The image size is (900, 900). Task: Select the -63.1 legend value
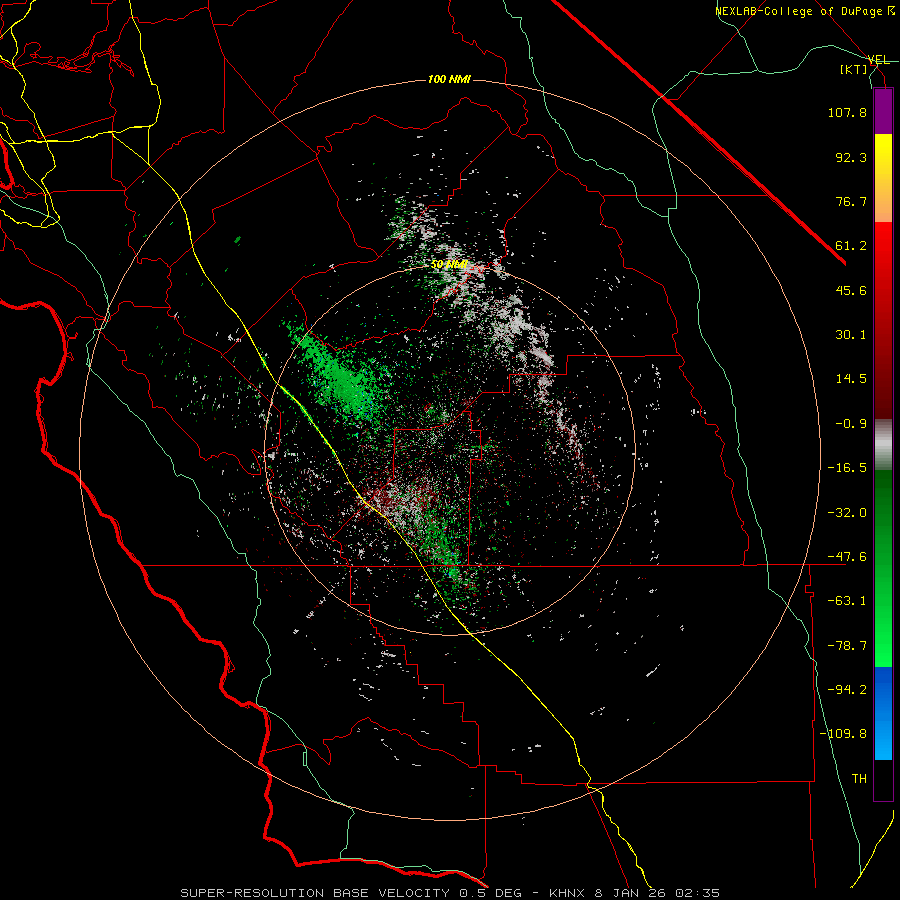[x=847, y=601]
